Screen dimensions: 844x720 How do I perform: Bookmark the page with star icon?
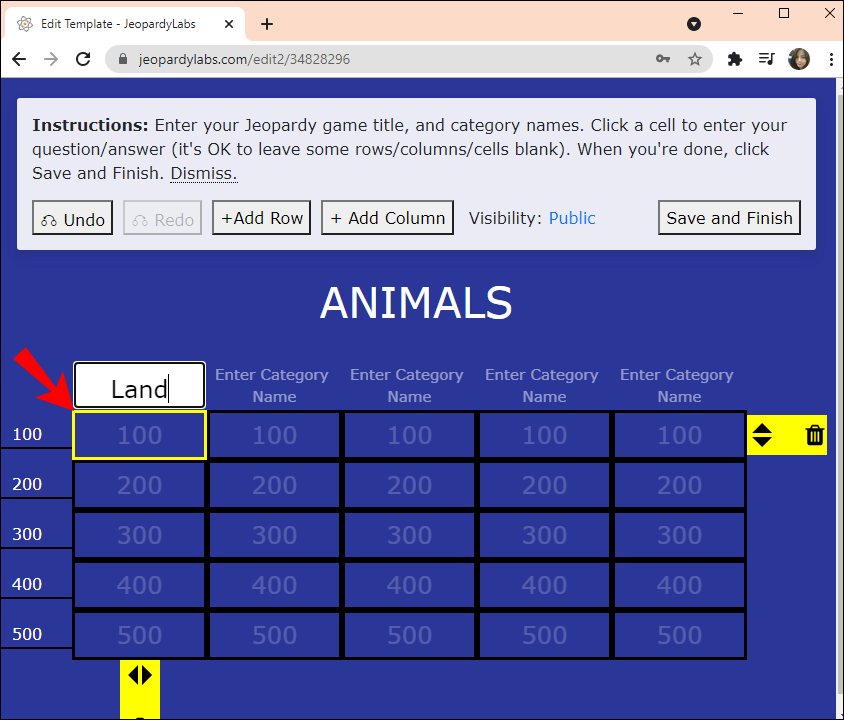(x=694, y=59)
